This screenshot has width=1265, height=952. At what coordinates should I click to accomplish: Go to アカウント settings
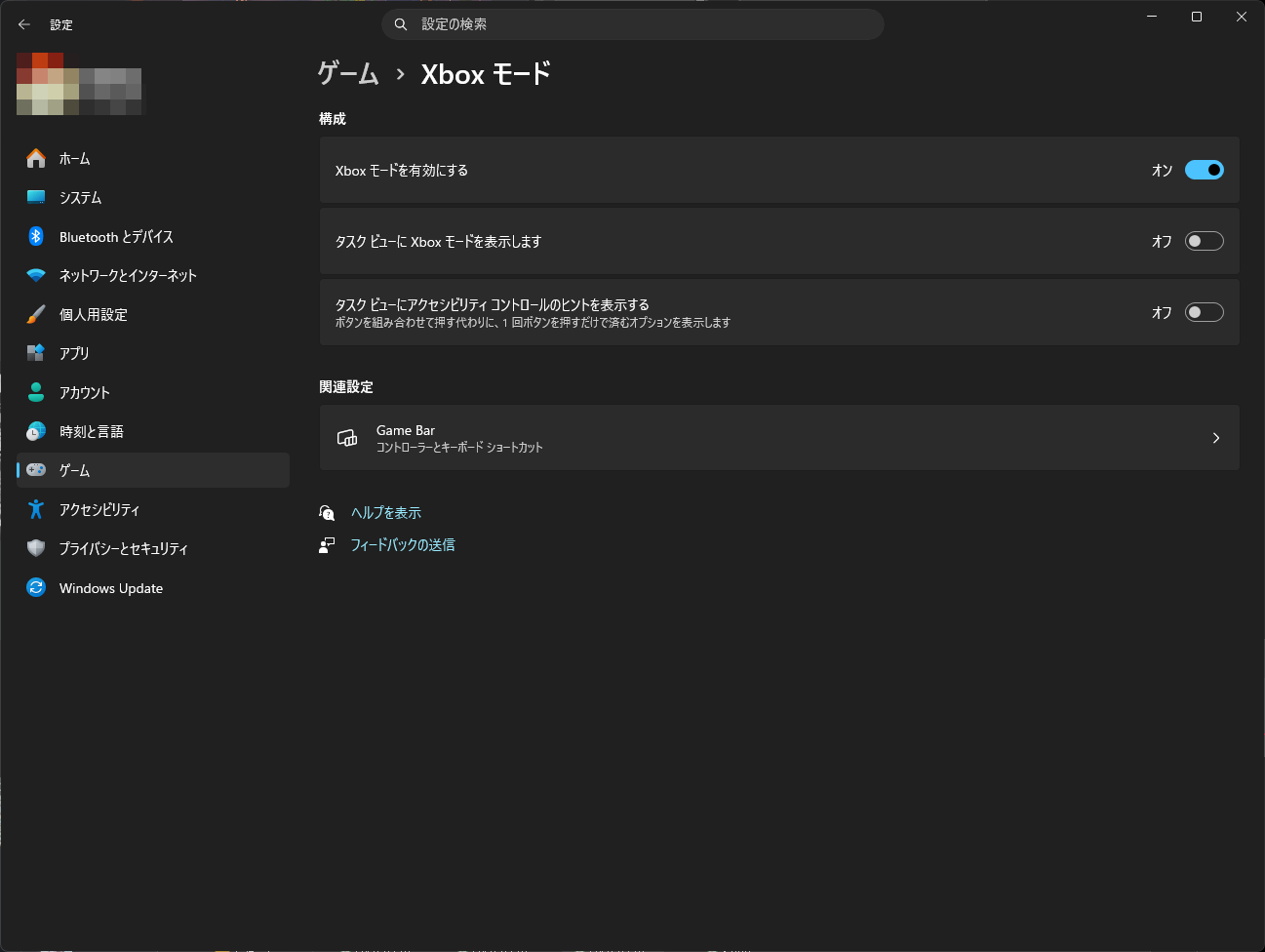153,392
